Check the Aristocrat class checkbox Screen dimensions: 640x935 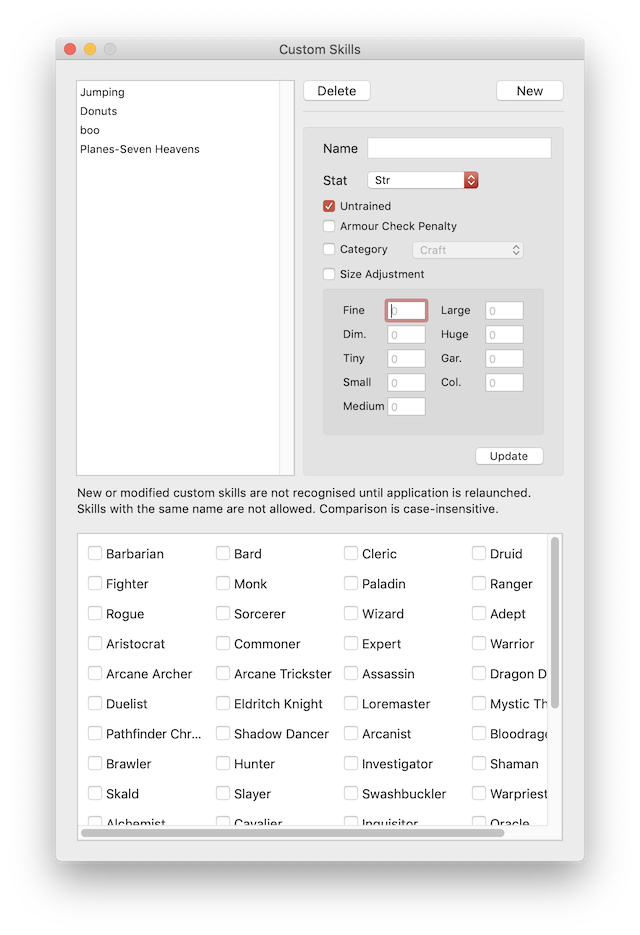(x=95, y=643)
